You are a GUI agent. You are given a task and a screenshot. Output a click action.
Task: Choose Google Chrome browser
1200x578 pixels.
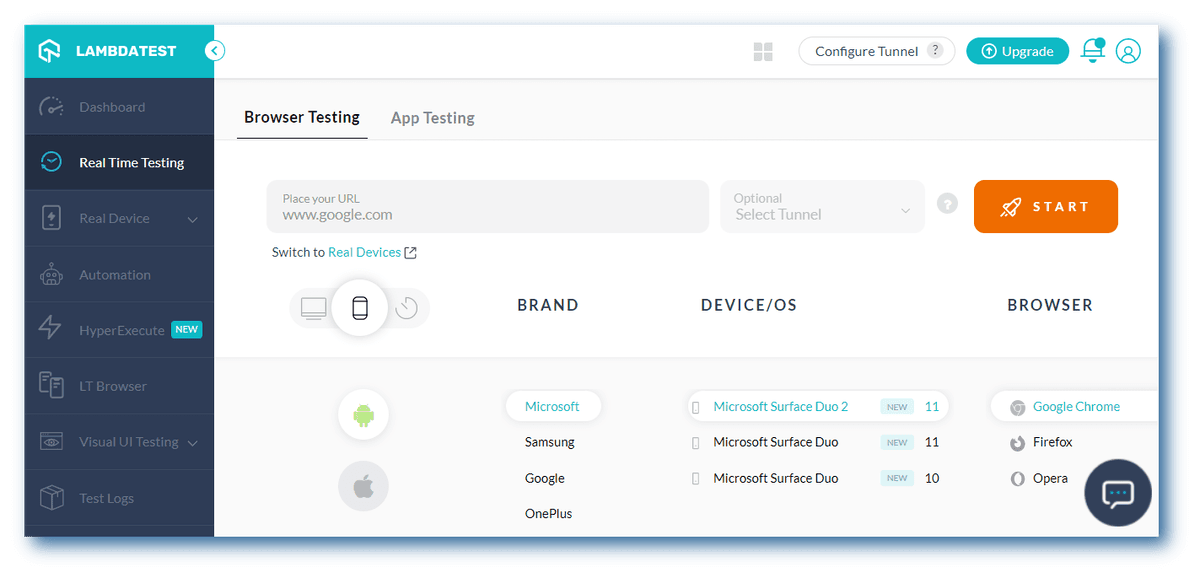(1075, 407)
